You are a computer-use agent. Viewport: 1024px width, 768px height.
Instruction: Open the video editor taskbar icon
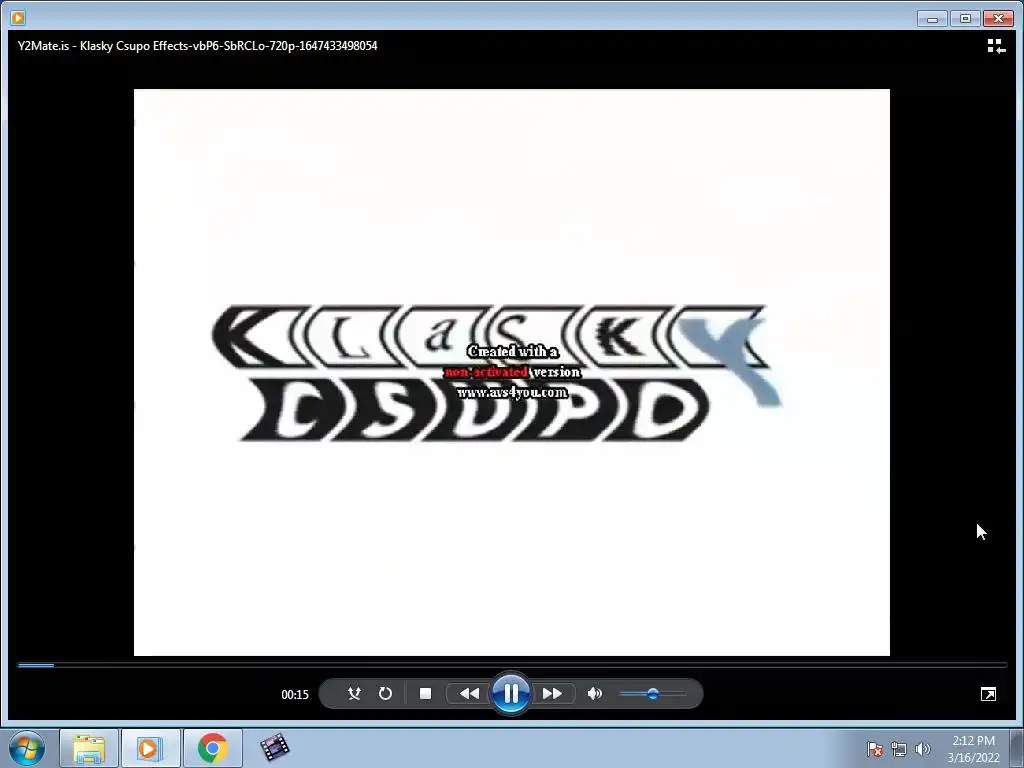point(274,748)
